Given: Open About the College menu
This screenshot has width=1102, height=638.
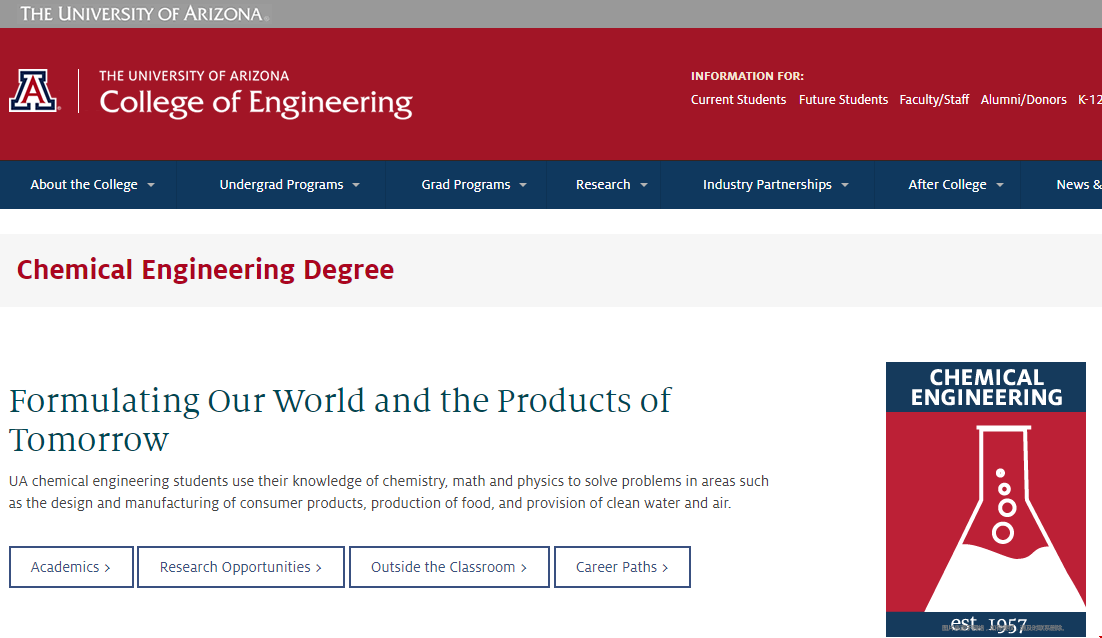Looking at the screenshot, I should (x=84, y=185).
